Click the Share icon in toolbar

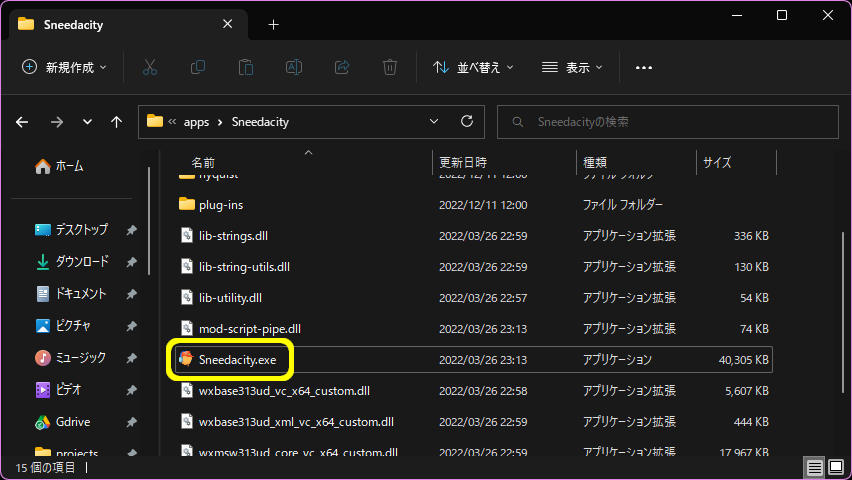click(342, 67)
